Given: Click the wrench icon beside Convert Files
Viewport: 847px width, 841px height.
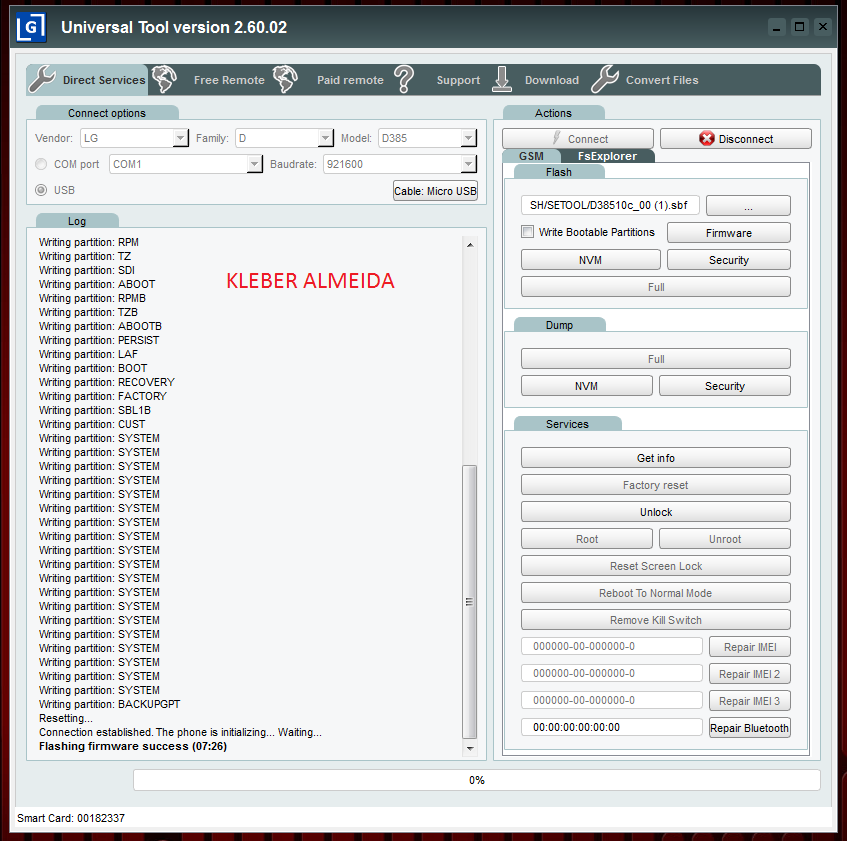Looking at the screenshot, I should pyautogui.click(x=604, y=79).
